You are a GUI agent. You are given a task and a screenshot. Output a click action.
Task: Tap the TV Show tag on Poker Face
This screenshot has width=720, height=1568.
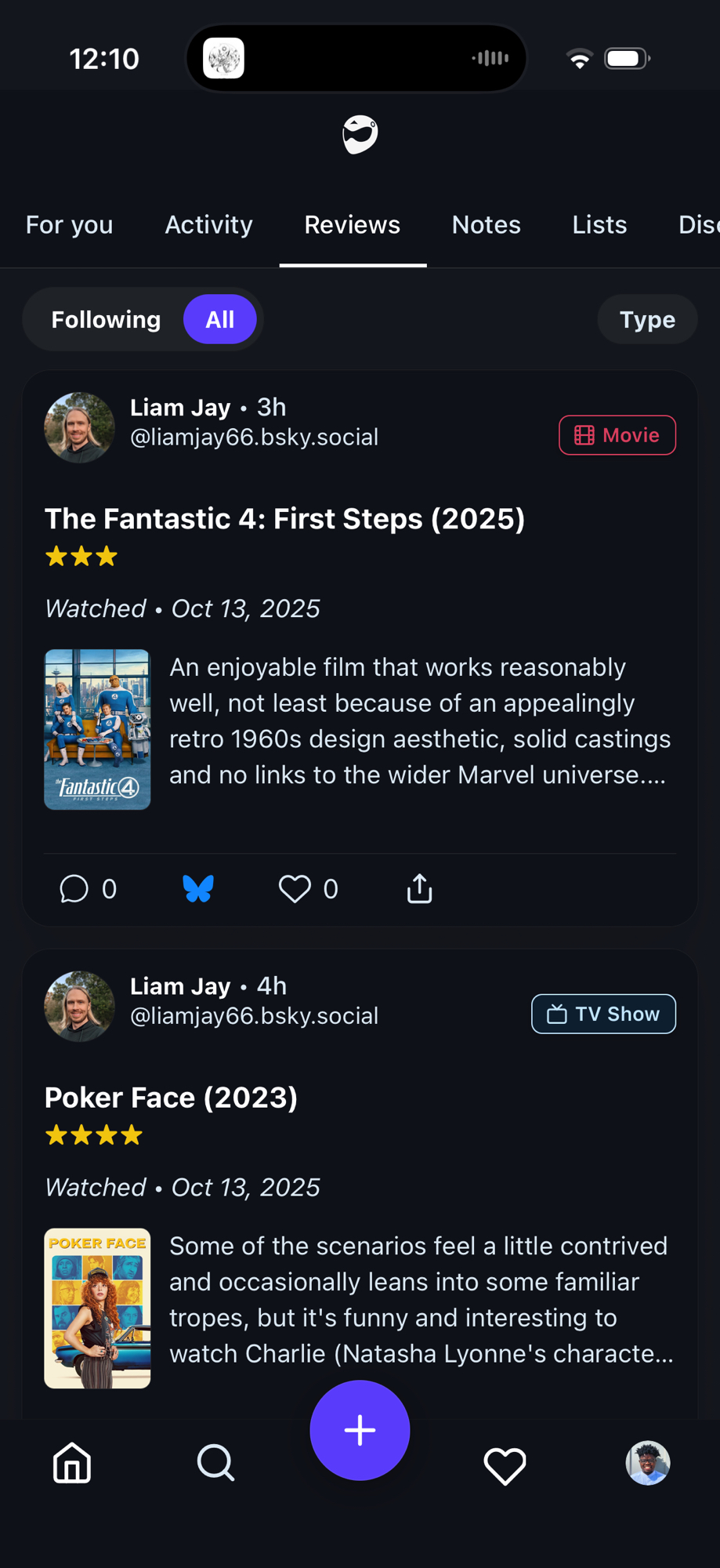(x=603, y=1014)
